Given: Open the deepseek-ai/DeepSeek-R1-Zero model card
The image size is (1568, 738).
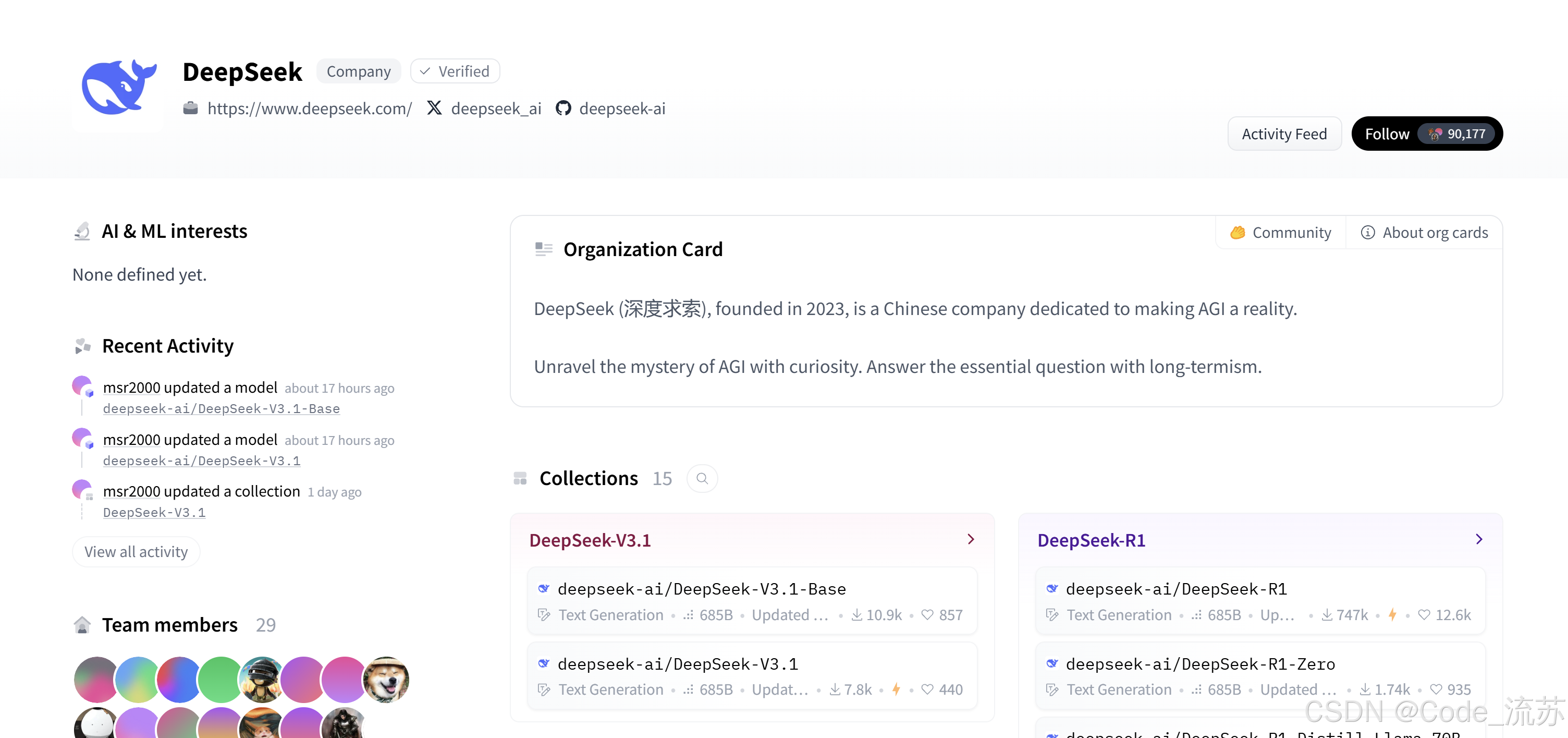Looking at the screenshot, I should (1260, 675).
